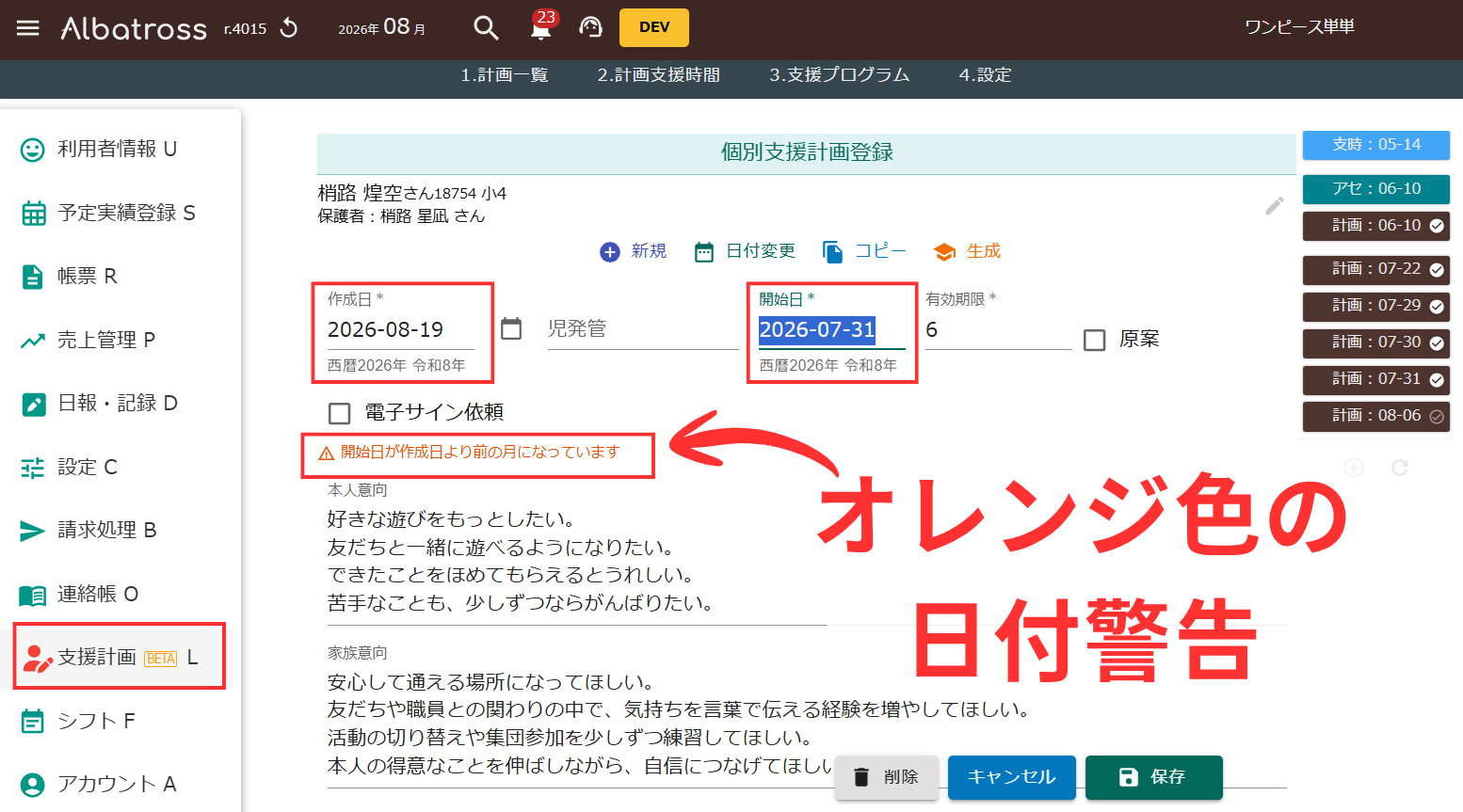Open calendar picker icon beside 作成日

(x=511, y=328)
